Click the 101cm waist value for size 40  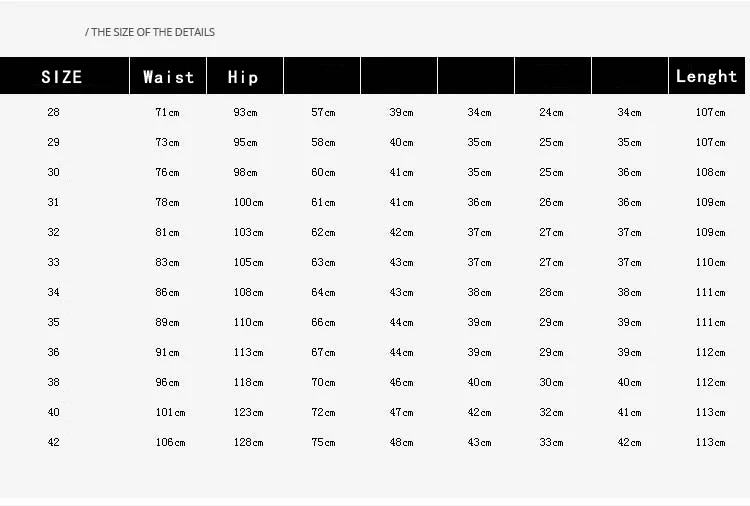(x=170, y=412)
